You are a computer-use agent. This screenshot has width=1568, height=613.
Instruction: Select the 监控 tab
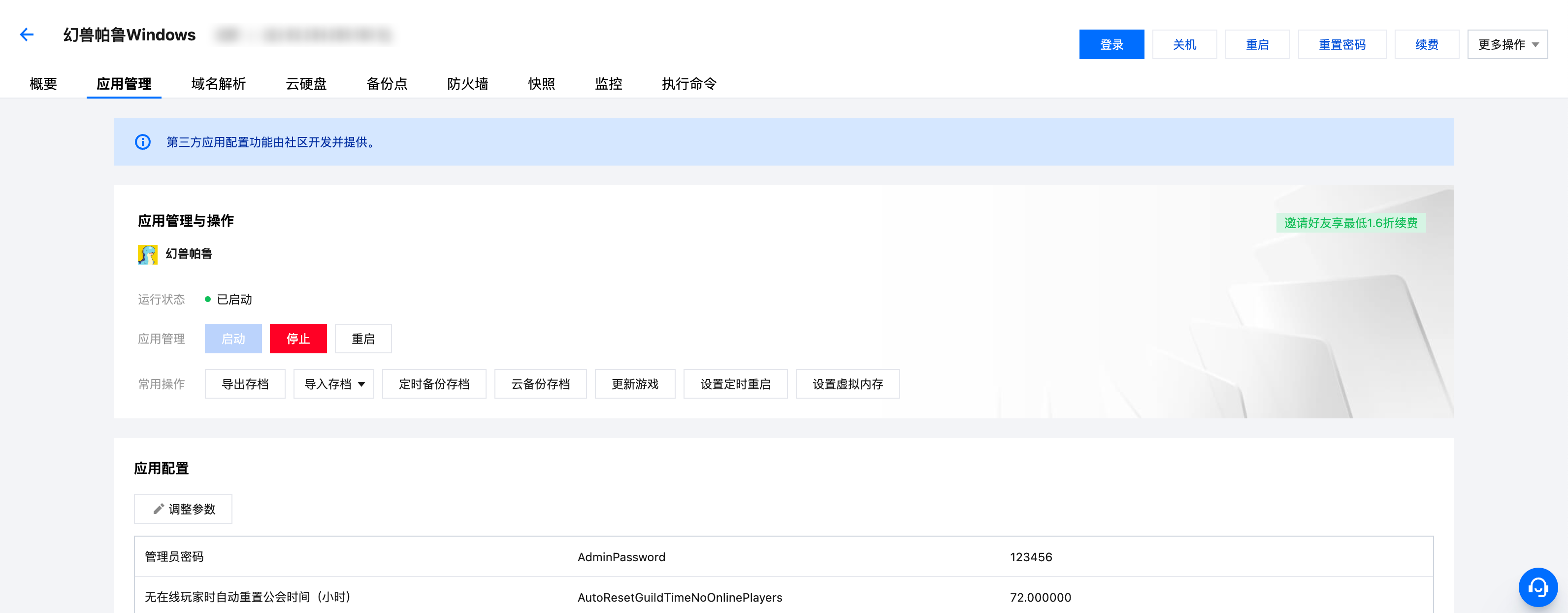608,83
